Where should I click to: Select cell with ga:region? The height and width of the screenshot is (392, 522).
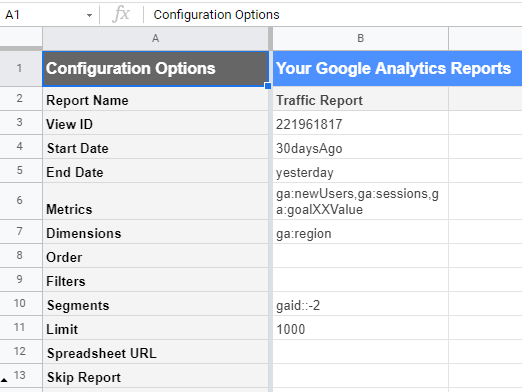(360, 232)
